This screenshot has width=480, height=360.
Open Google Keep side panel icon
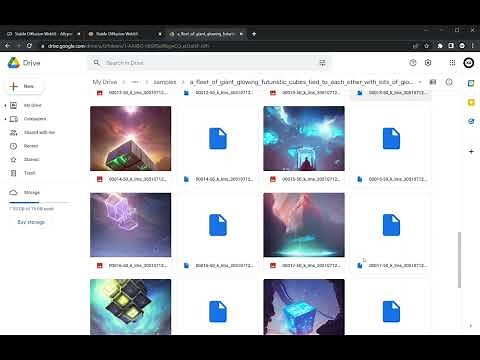[x=471, y=102]
